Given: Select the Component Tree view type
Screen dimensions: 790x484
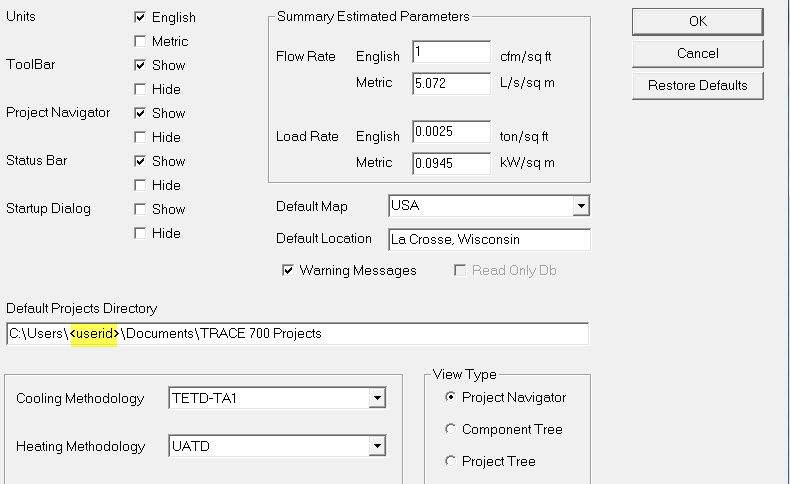Looking at the screenshot, I should tap(451, 429).
